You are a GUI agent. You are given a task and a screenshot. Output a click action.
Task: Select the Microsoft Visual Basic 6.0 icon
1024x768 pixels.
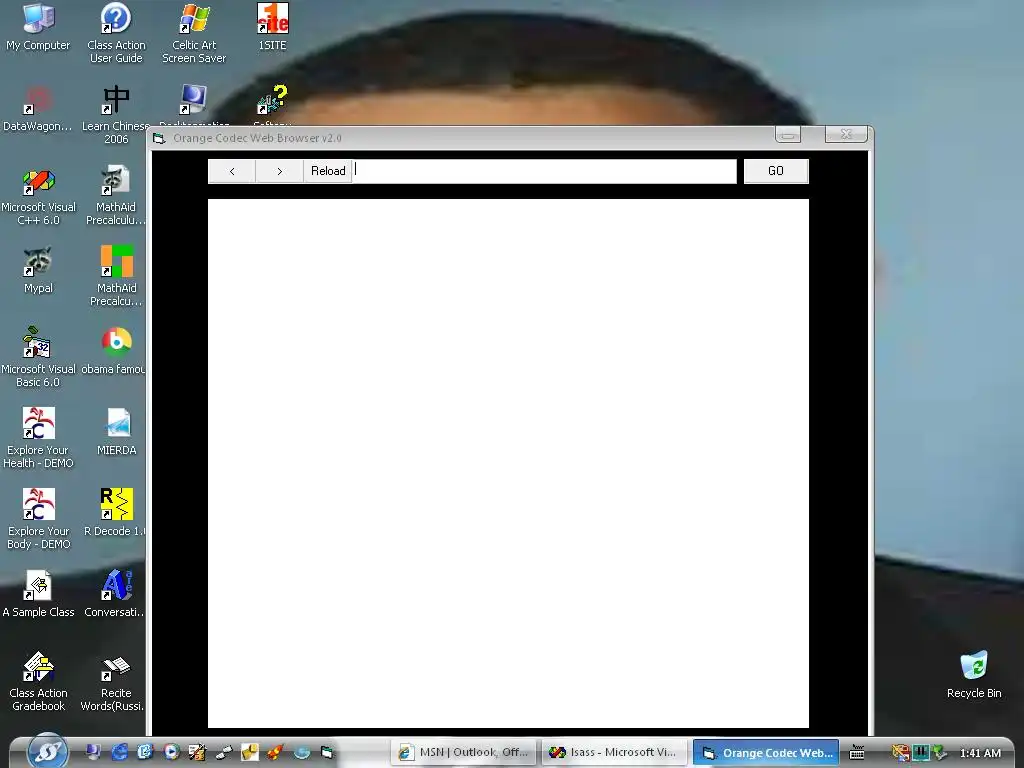point(38,357)
